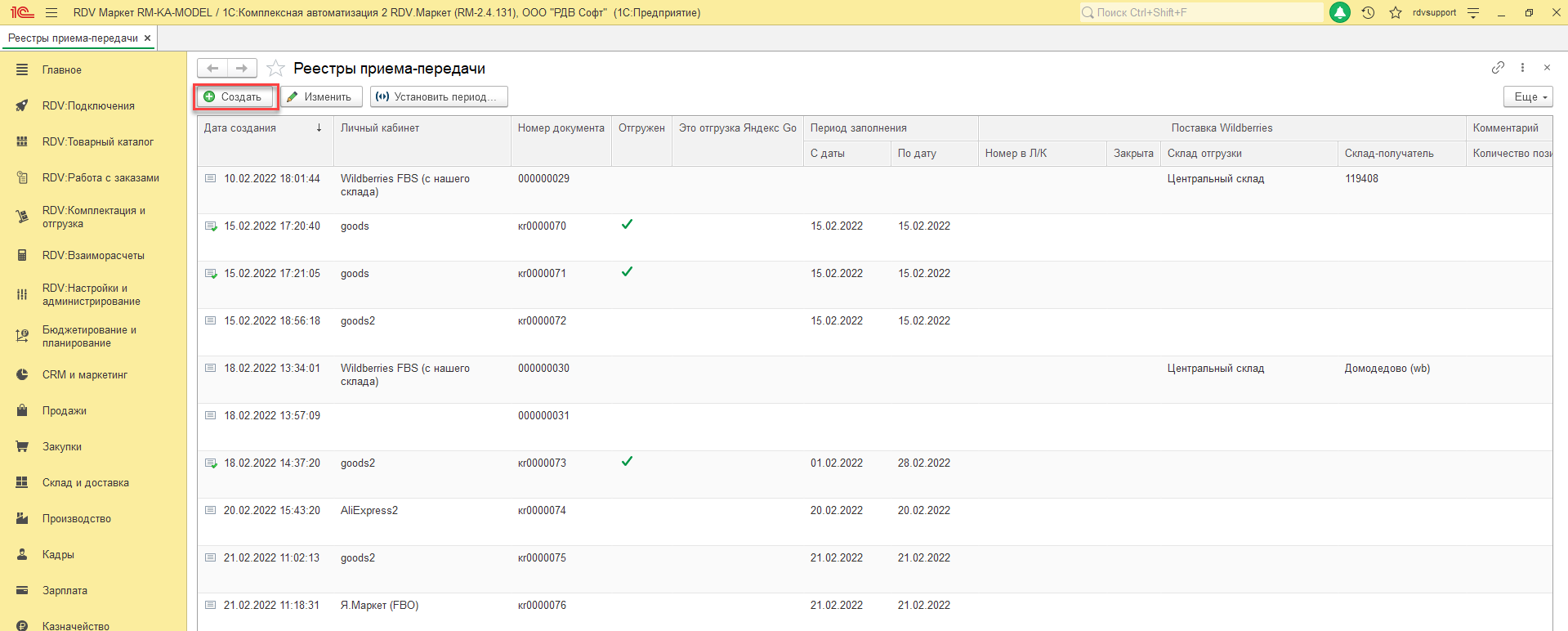Screen dimensions: 1568x631
Task: Click Отгружен checkmark for document кг0000070
Action: pos(627,225)
